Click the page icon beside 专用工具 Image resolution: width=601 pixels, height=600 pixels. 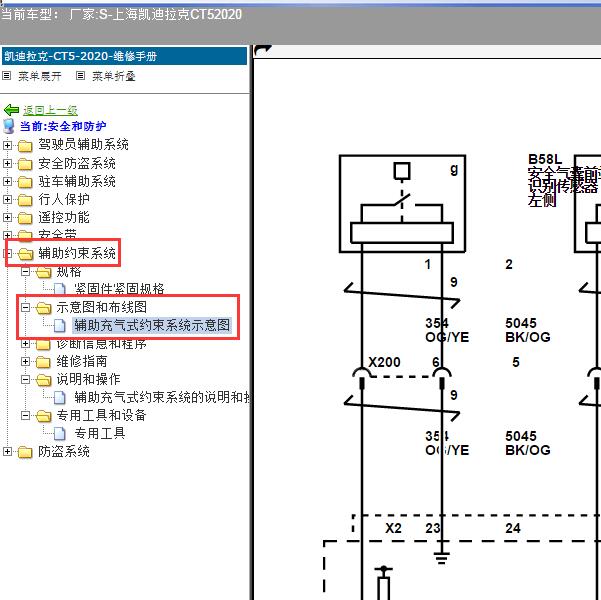pyautogui.click(x=59, y=434)
